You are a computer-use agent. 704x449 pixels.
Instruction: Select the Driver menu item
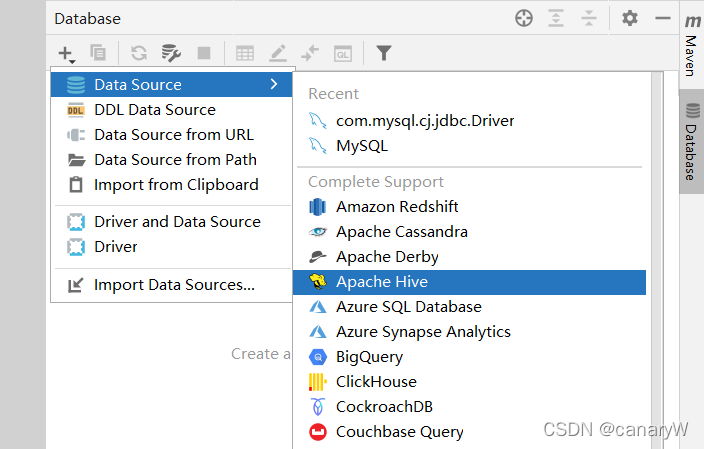[x=172, y=247]
